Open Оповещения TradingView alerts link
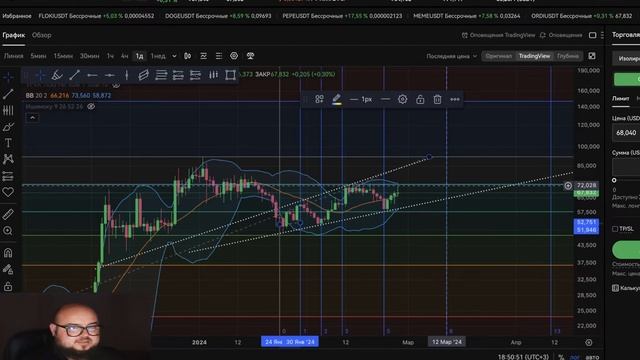Image resolution: width=640 pixels, height=360 pixels. pyautogui.click(x=498, y=36)
